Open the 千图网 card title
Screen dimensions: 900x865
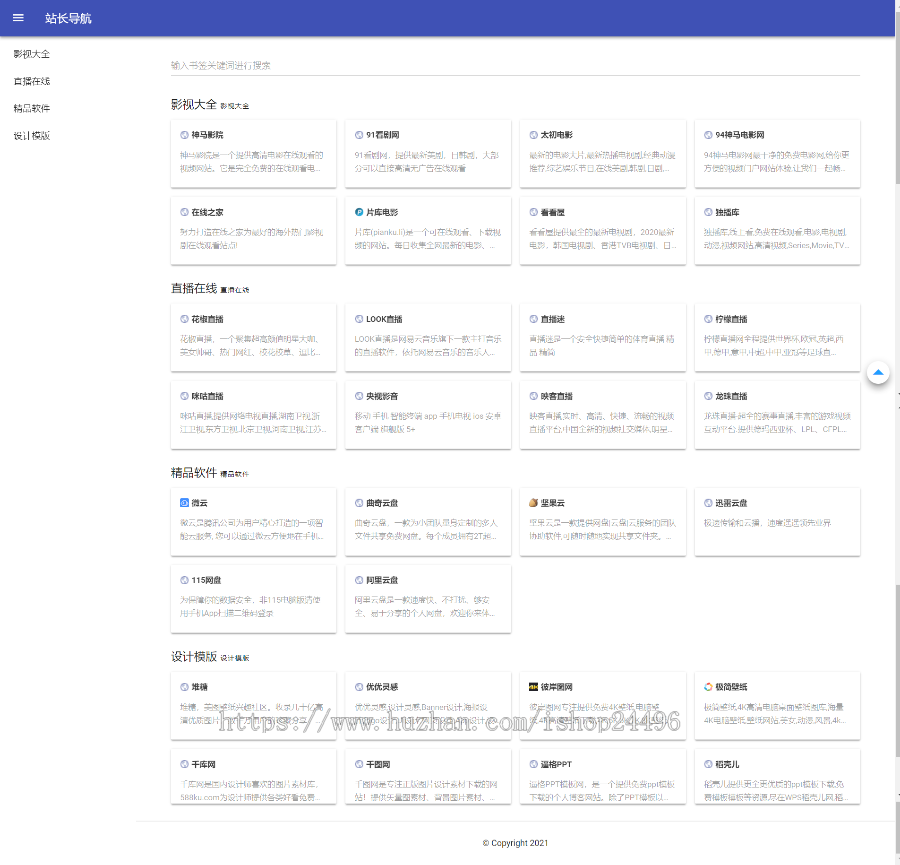378,765
